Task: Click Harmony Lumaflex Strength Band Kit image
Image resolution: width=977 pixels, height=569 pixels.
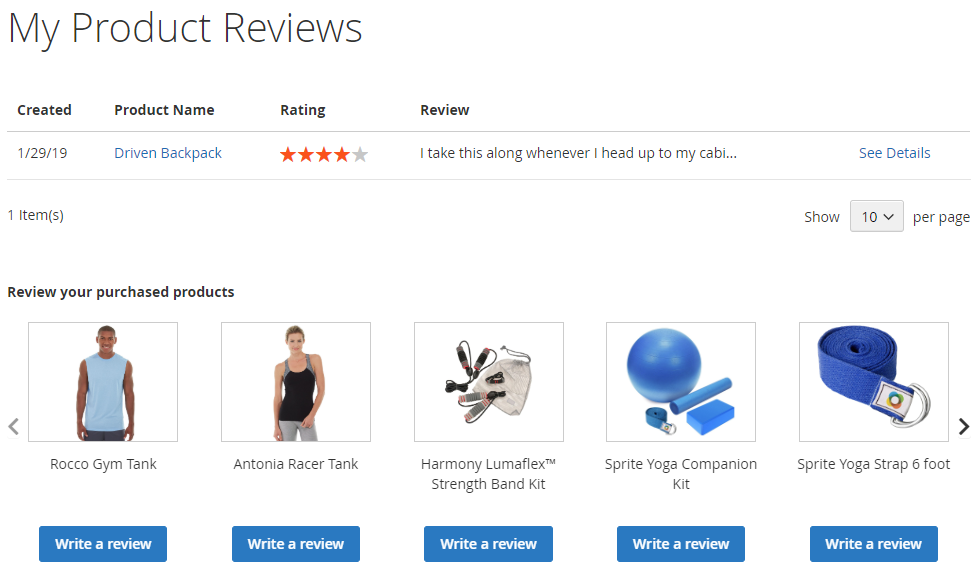Action: tap(488, 382)
